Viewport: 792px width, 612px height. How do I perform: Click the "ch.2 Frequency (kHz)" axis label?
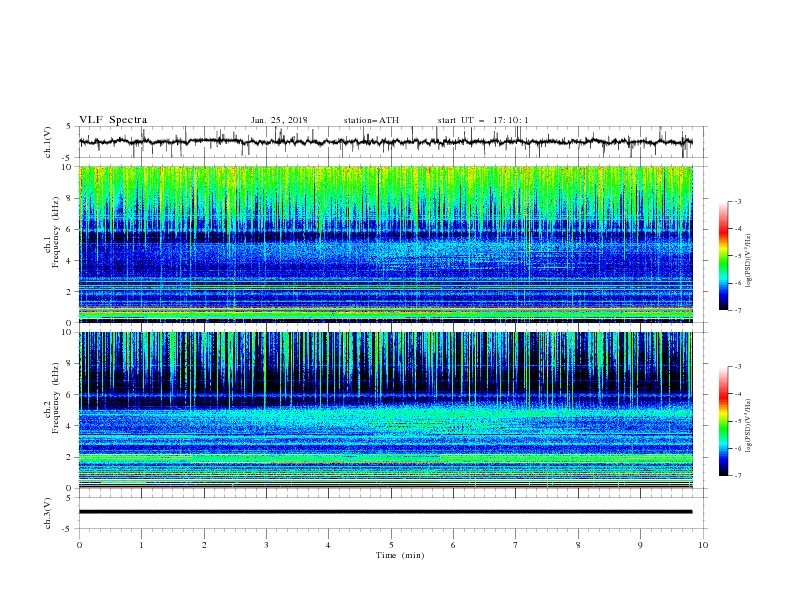(x=52, y=398)
